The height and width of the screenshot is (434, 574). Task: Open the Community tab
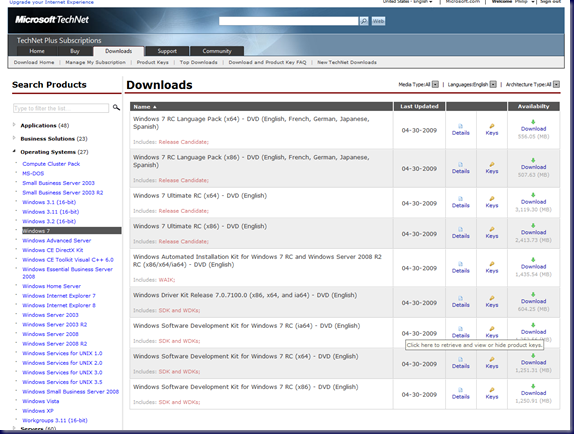click(217, 51)
